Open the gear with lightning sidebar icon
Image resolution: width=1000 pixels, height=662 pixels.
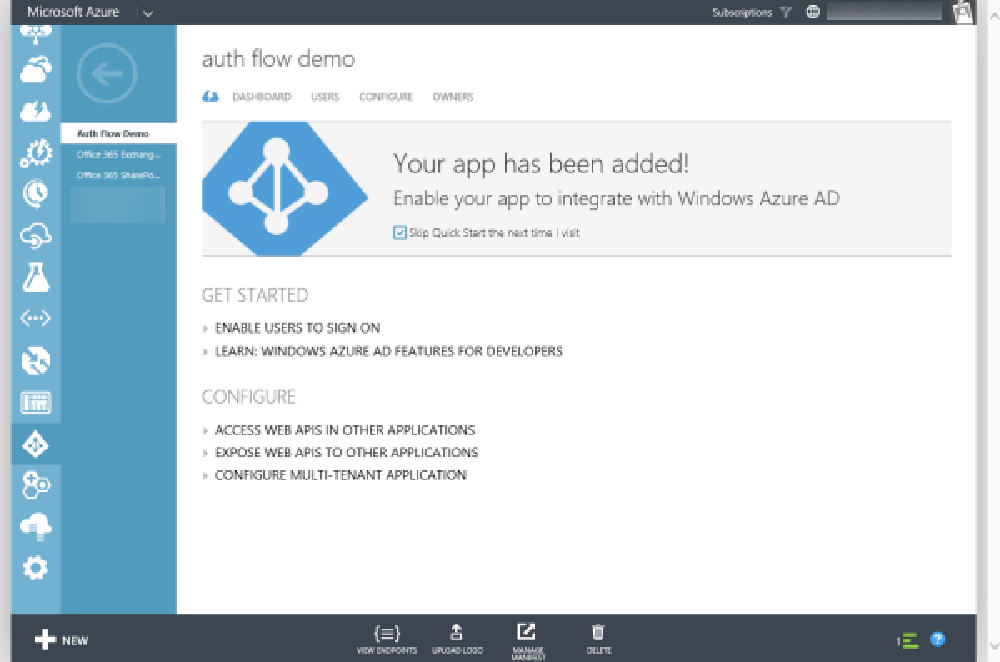pyautogui.click(x=35, y=153)
